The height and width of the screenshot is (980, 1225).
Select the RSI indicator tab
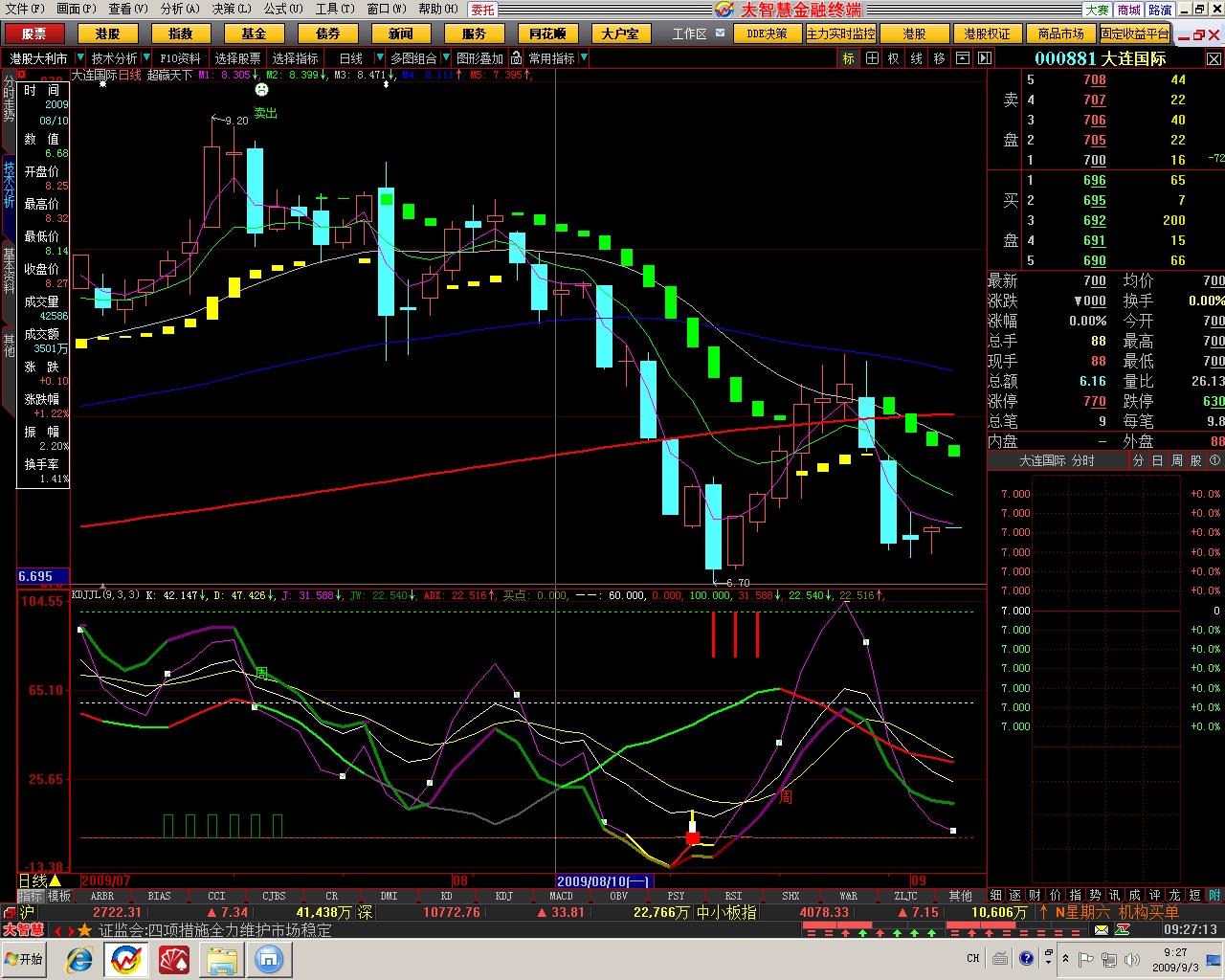[x=733, y=896]
